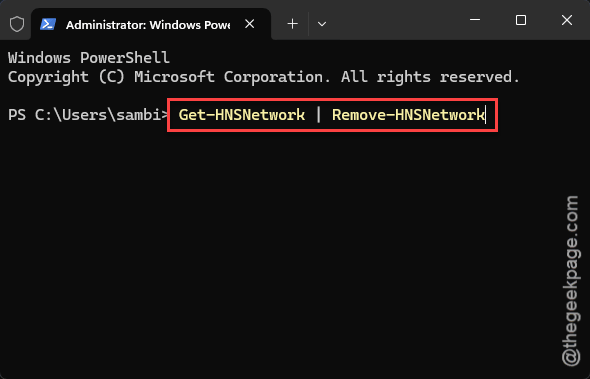Select the Administrator: Windows PowerShell tab
Screen dimensions: 590x379
point(151,24)
